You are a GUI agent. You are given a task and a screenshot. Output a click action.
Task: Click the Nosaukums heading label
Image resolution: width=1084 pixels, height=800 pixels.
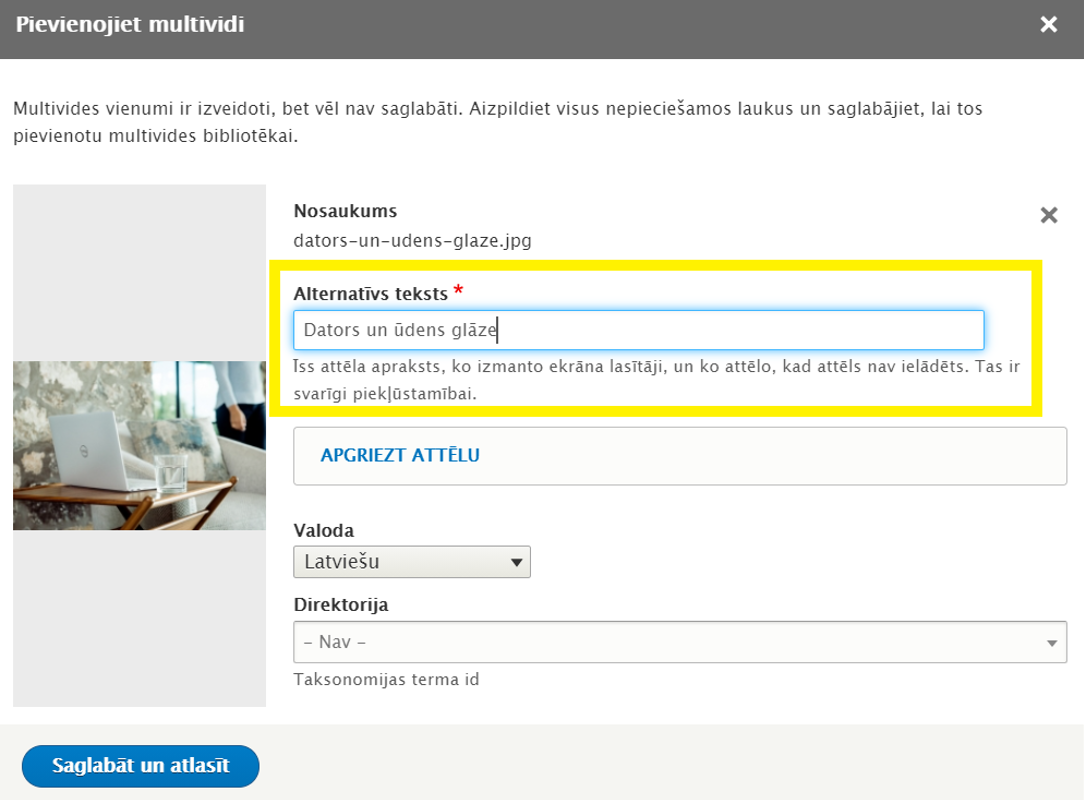345,211
